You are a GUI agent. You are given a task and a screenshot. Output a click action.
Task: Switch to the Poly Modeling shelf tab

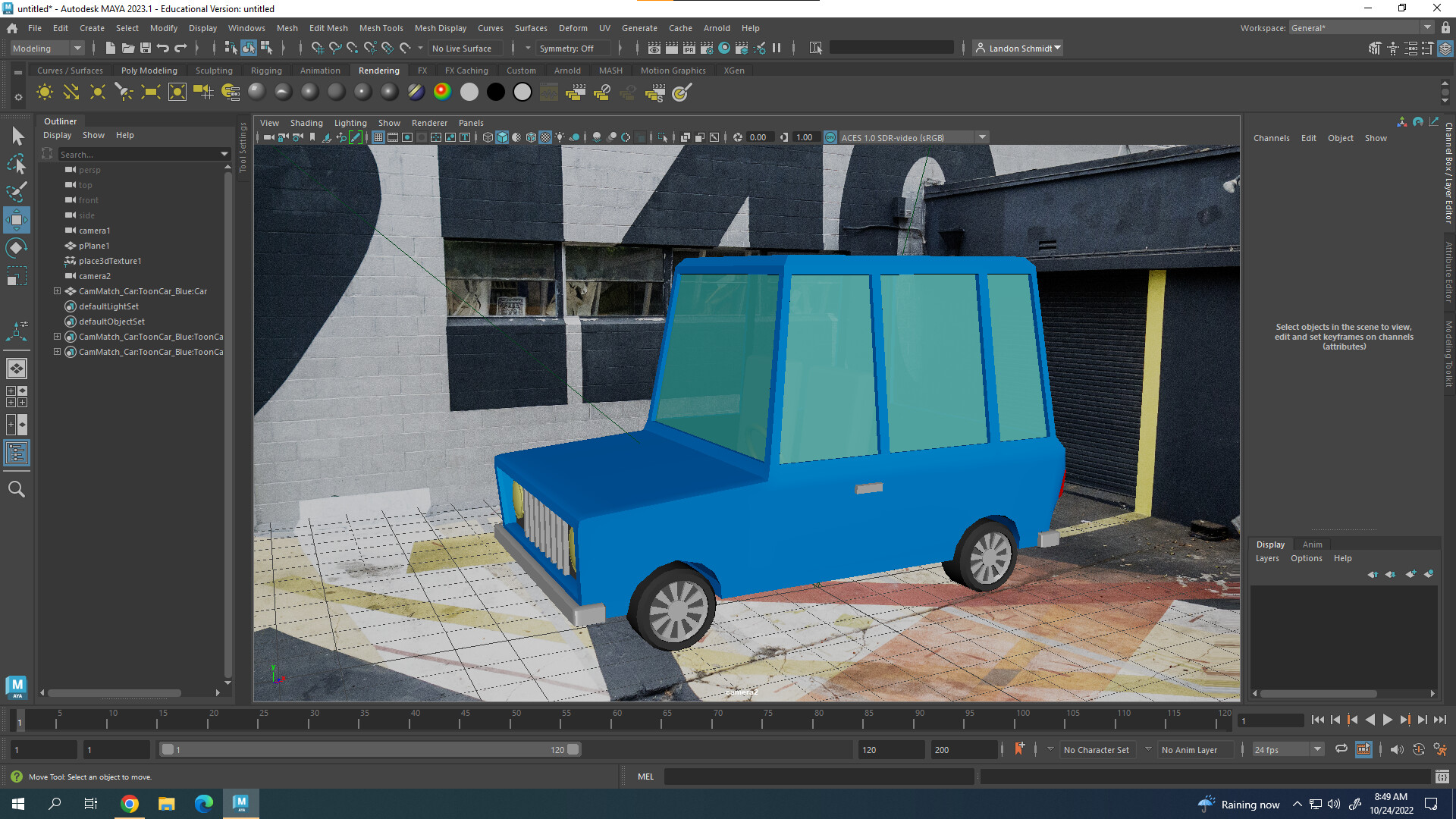[x=149, y=70]
